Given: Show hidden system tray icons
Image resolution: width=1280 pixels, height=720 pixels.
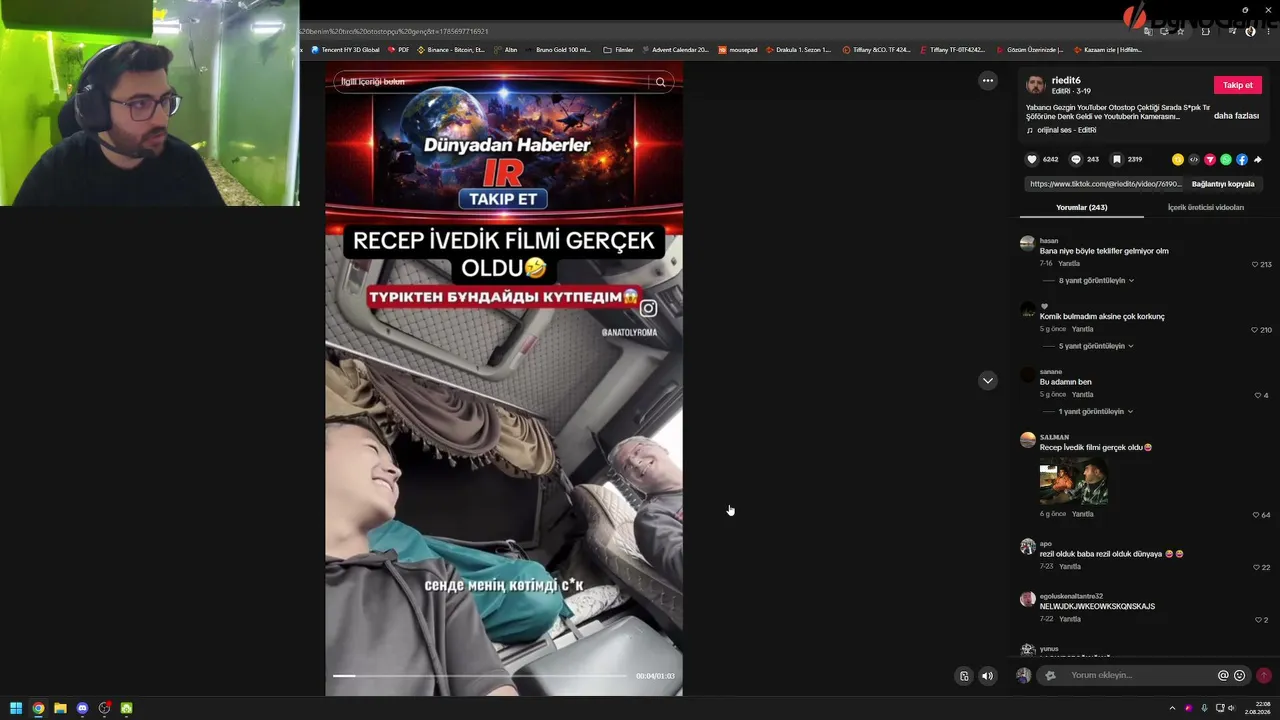Looking at the screenshot, I should point(1172,708).
